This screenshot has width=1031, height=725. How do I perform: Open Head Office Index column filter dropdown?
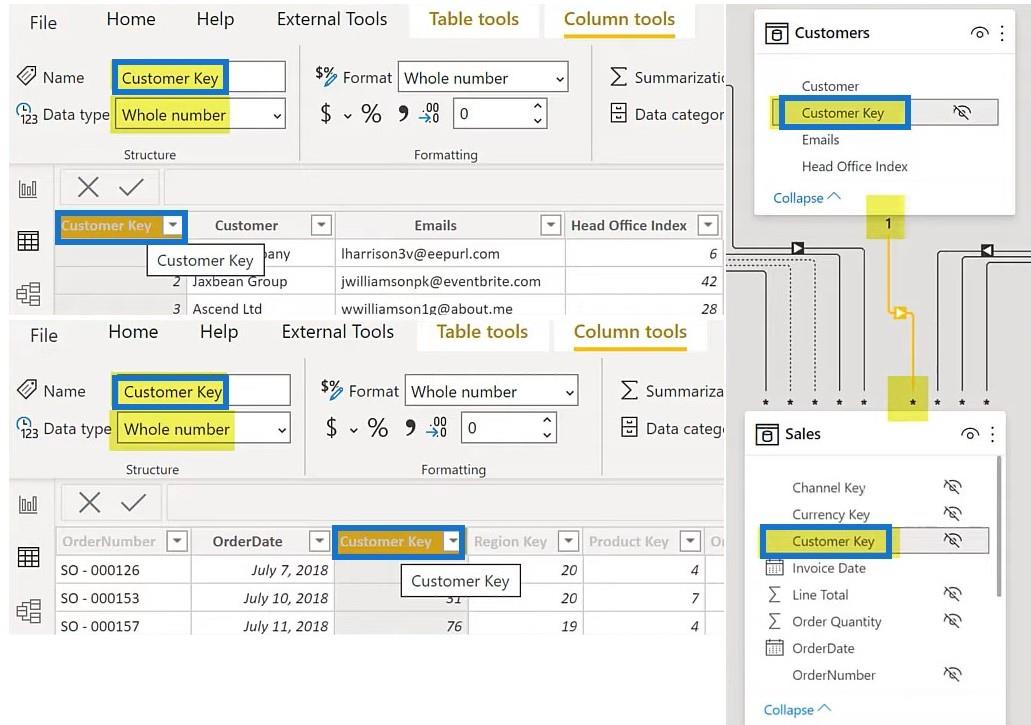707,225
